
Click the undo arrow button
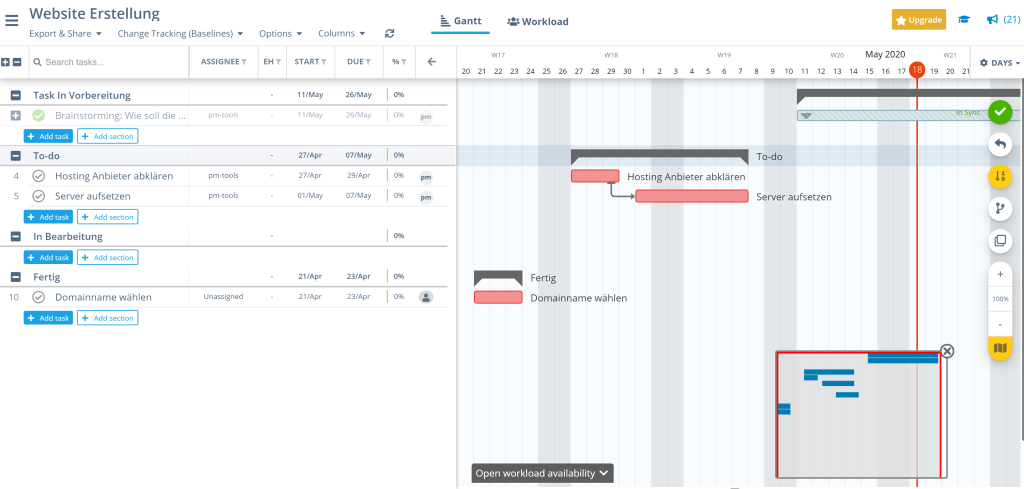click(x=1000, y=145)
